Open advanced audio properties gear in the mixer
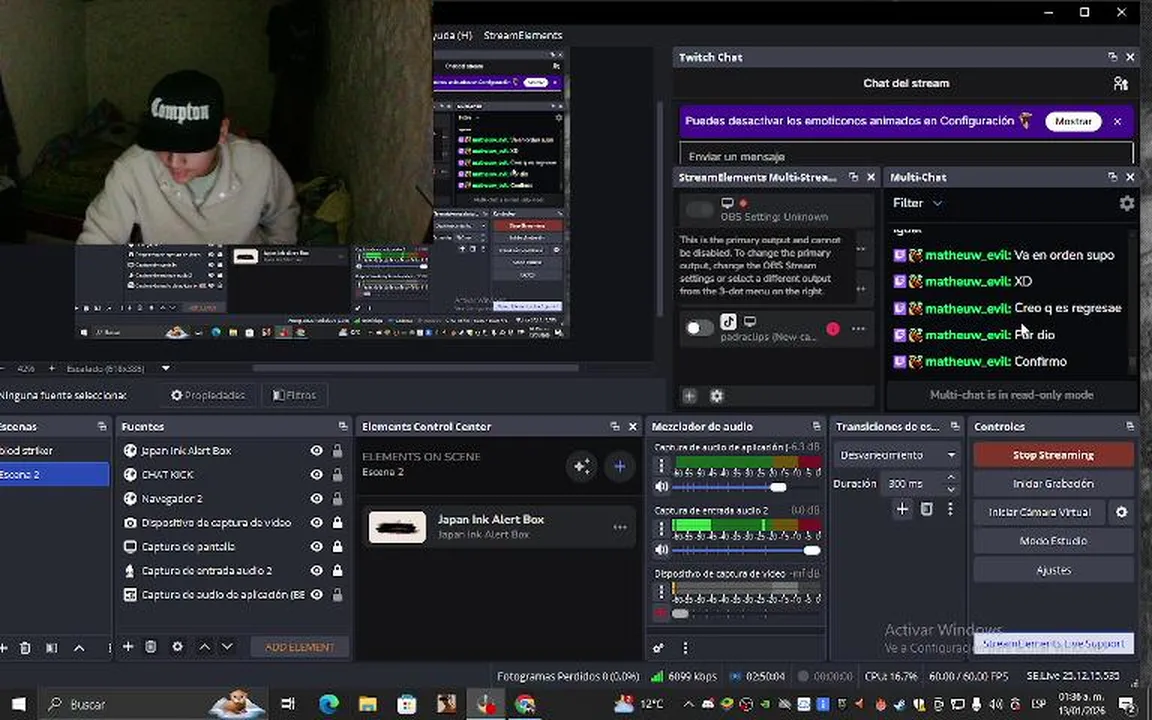This screenshot has width=1152, height=720. (x=658, y=648)
